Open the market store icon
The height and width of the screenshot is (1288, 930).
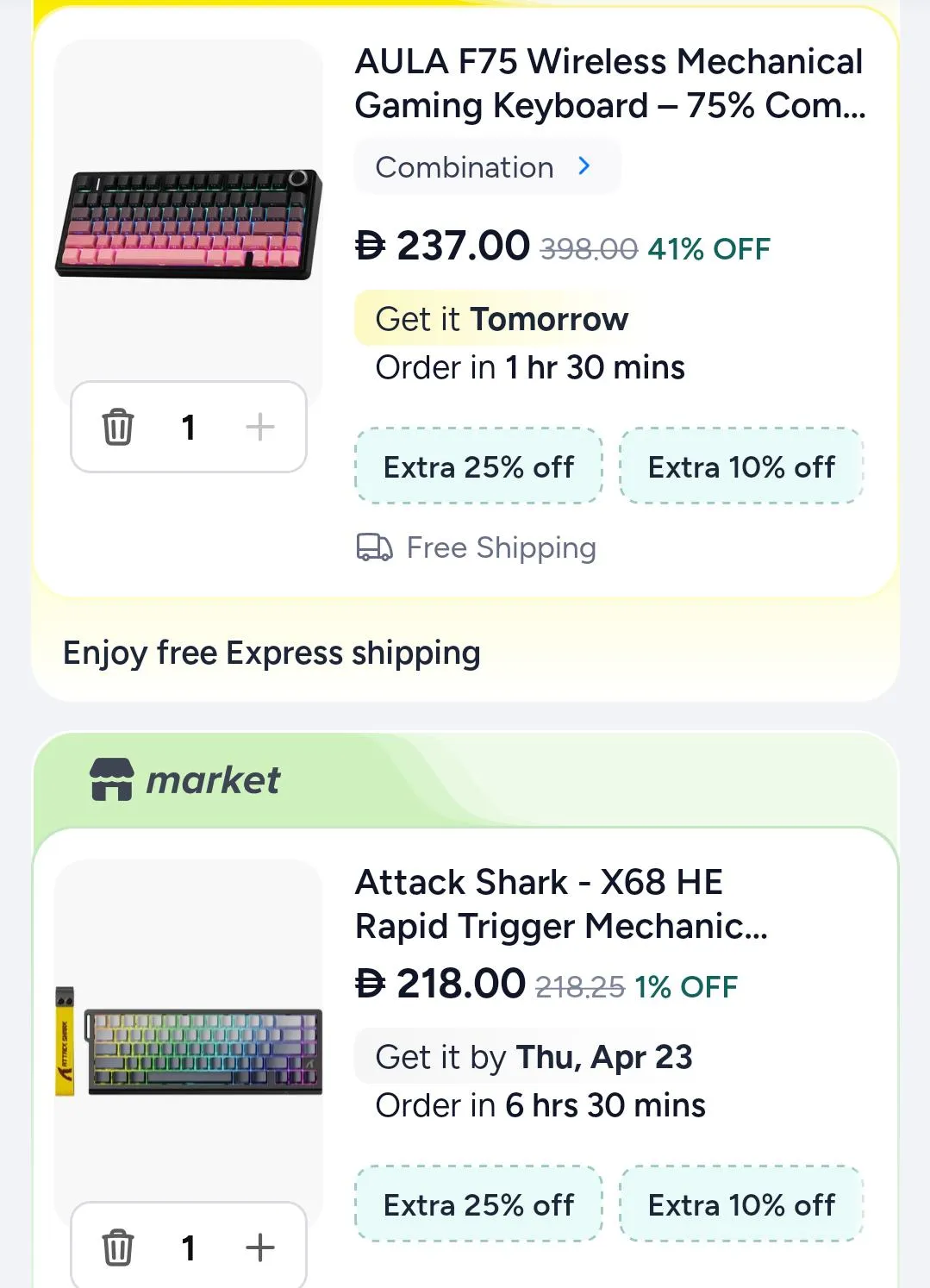pyautogui.click(x=112, y=779)
